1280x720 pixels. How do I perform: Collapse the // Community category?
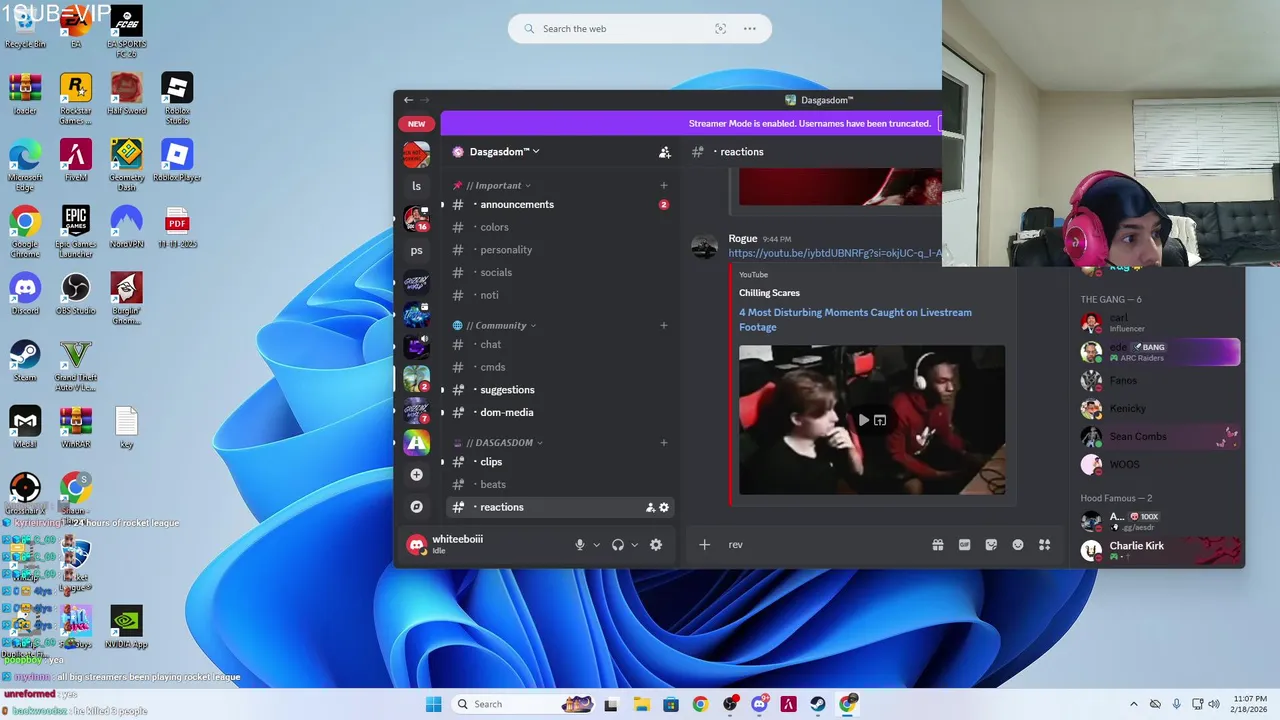pyautogui.click(x=495, y=325)
